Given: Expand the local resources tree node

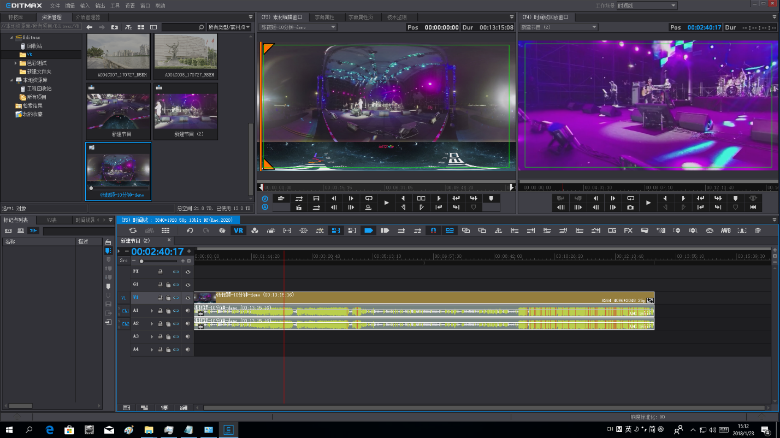Looking at the screenshot, I should tap(13, 80).
